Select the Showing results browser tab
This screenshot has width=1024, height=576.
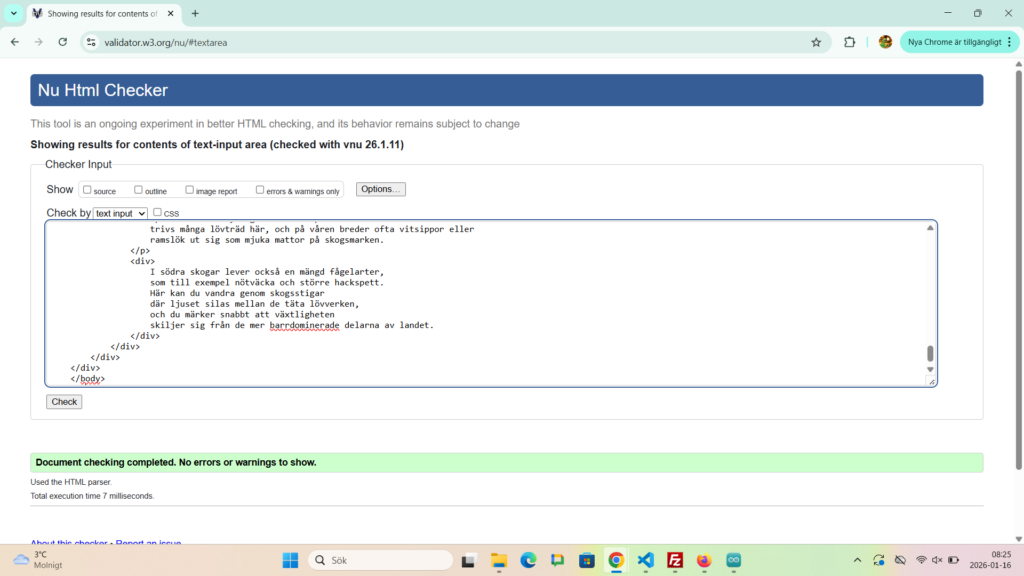pos(100,14)
